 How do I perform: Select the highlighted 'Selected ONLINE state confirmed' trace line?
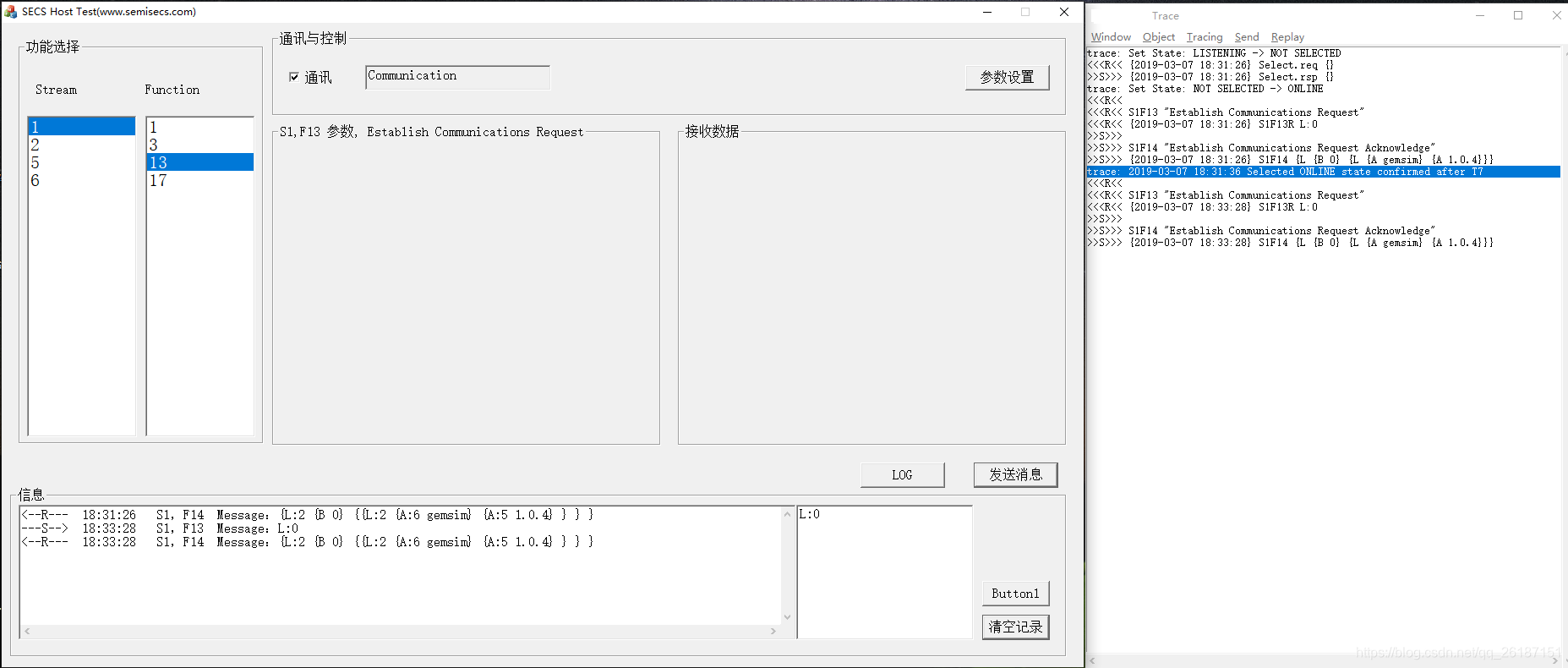[1323, 172]
